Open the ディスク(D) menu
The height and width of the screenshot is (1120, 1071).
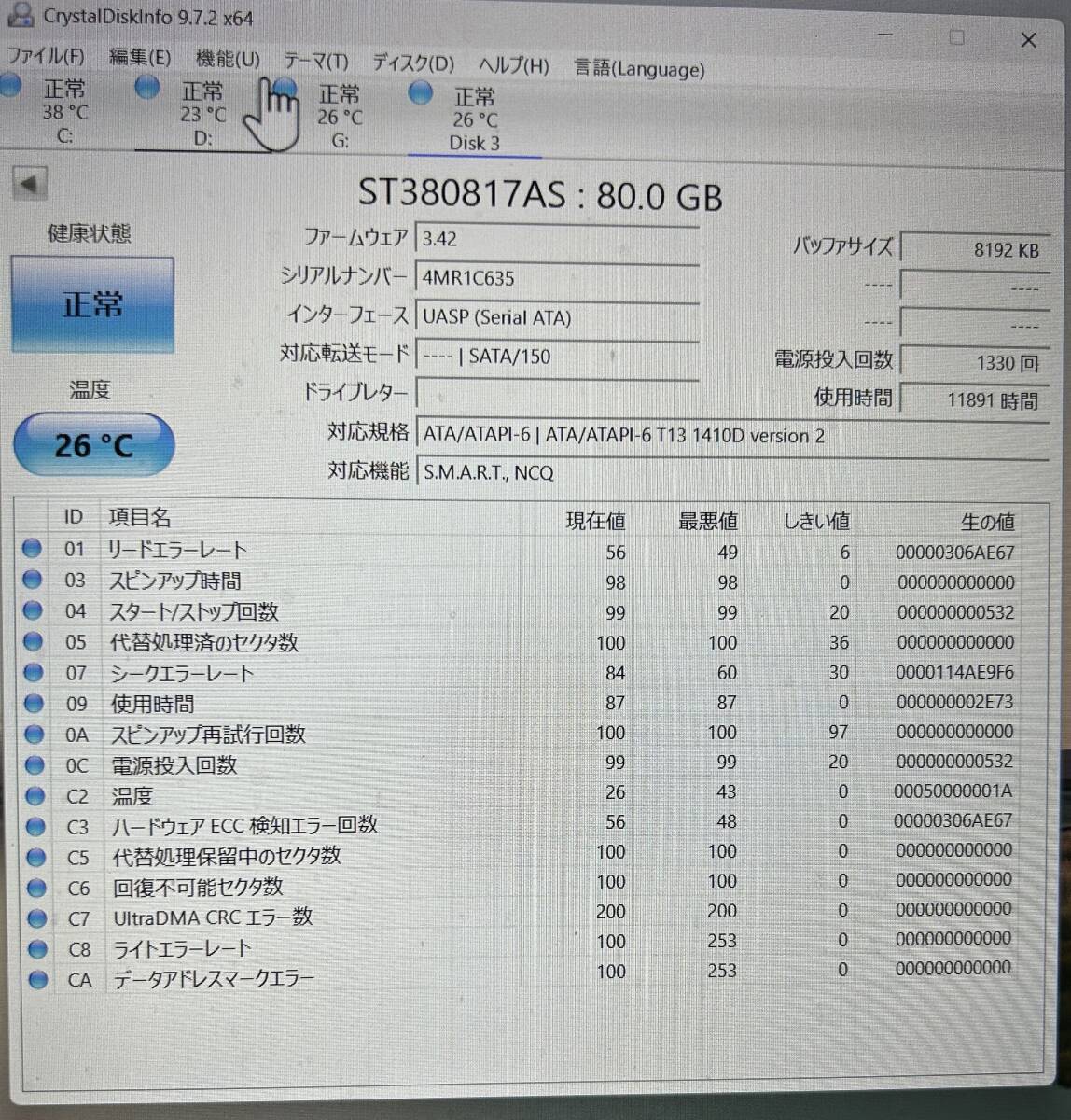pyautogui.click(x=413, y=63)
